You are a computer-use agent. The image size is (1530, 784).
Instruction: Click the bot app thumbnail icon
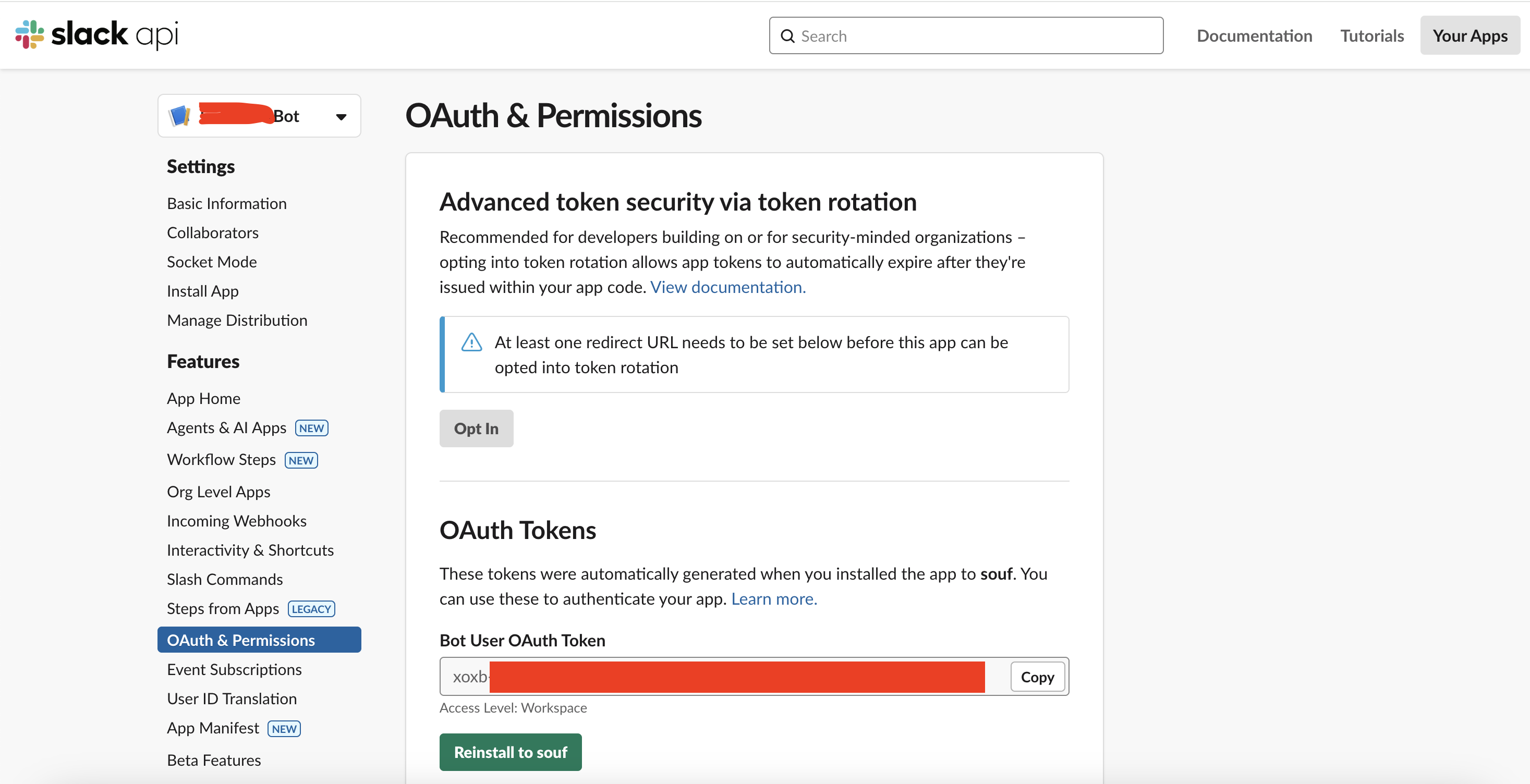pyautogui.click(x=179, y=116)
